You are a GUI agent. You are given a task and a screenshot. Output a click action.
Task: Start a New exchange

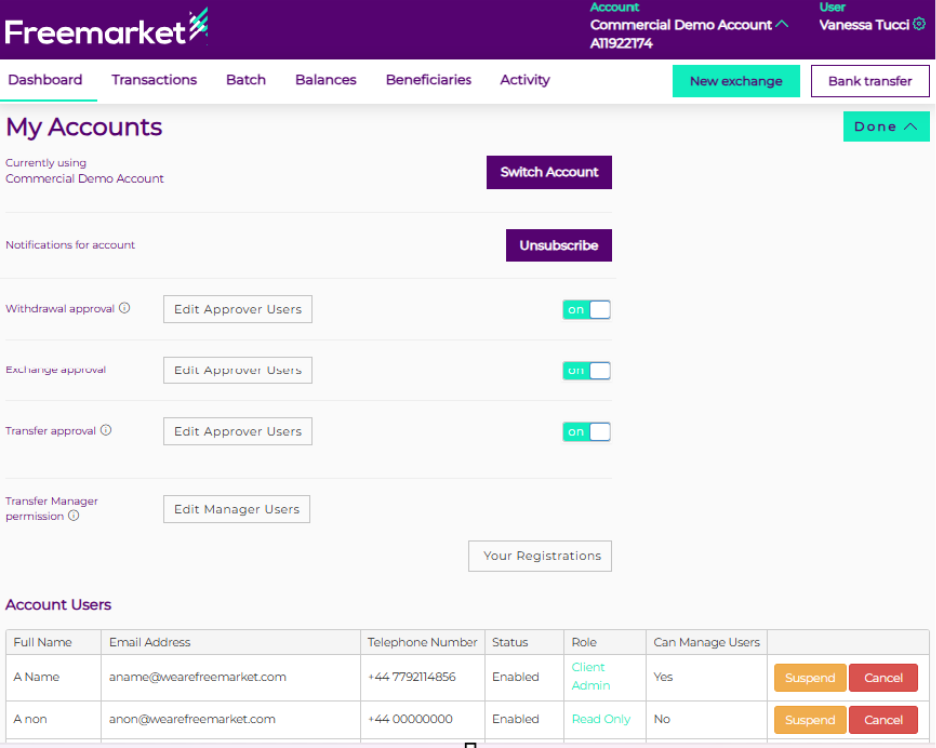point(736,81)
